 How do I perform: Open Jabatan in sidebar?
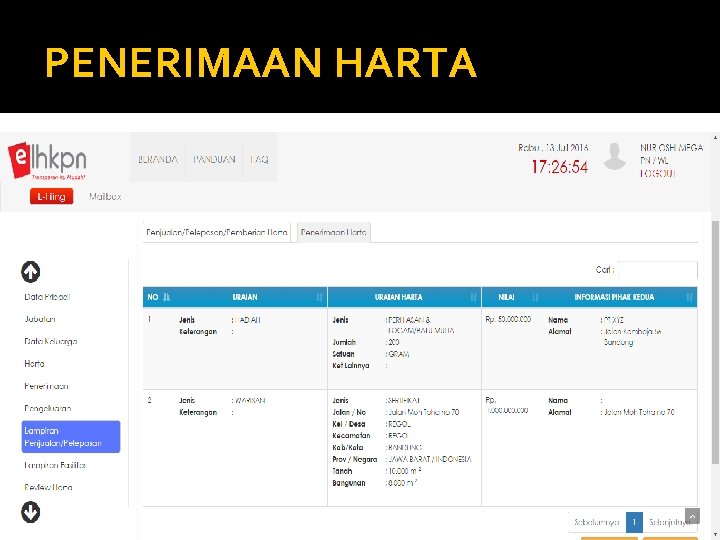coord(40,319)
